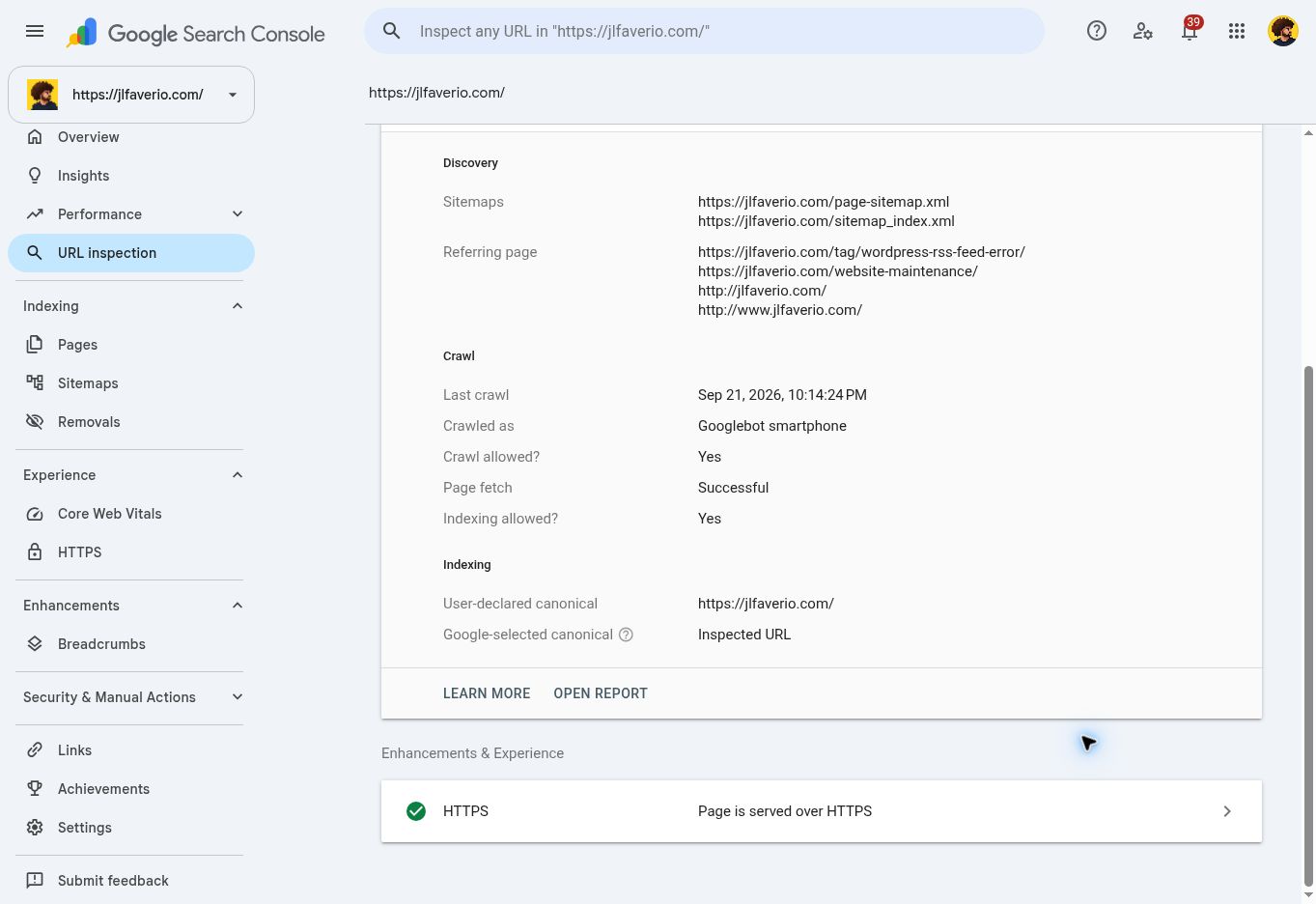Click the Enhancements & Experience heading
This screenshot has height=904, width=1316.
(x=472, y=753)
